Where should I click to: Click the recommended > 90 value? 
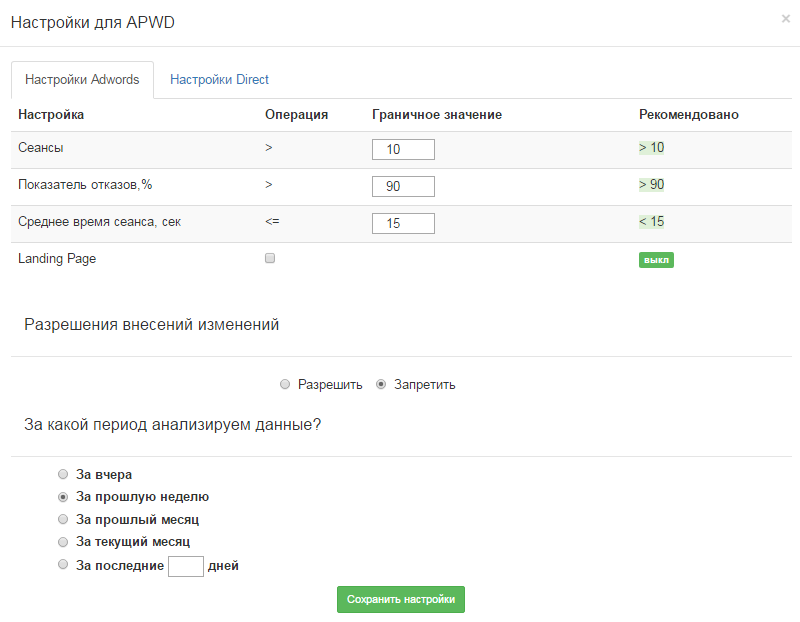click(x=651, y=184)
